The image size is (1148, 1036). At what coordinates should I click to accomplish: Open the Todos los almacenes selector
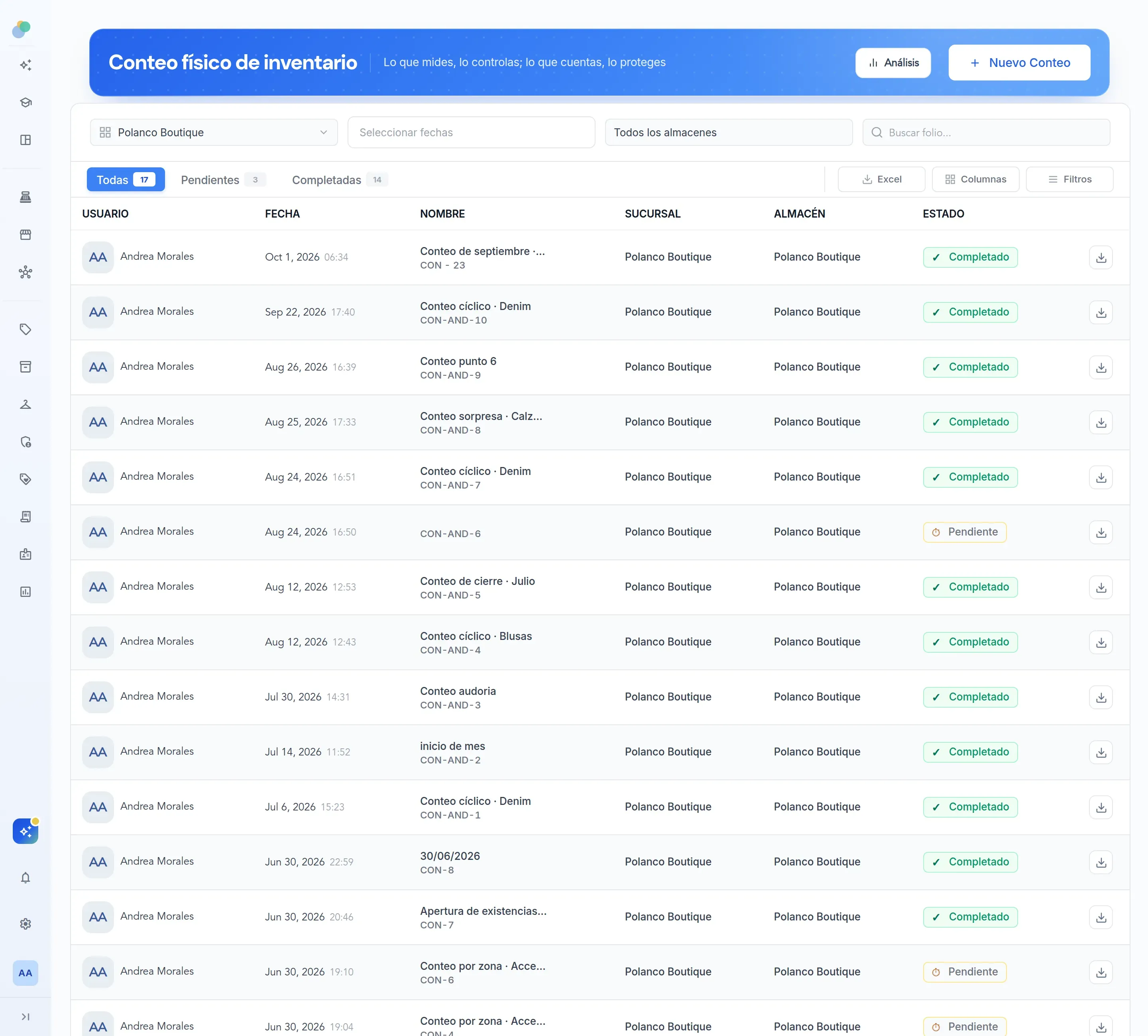coord(728,132)
